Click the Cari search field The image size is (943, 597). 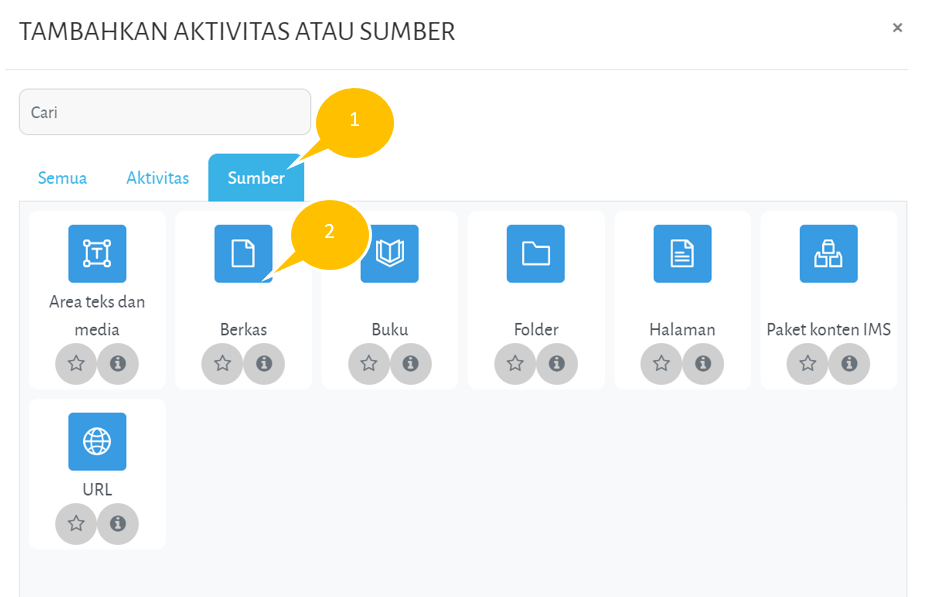click(x=165, y=112)
